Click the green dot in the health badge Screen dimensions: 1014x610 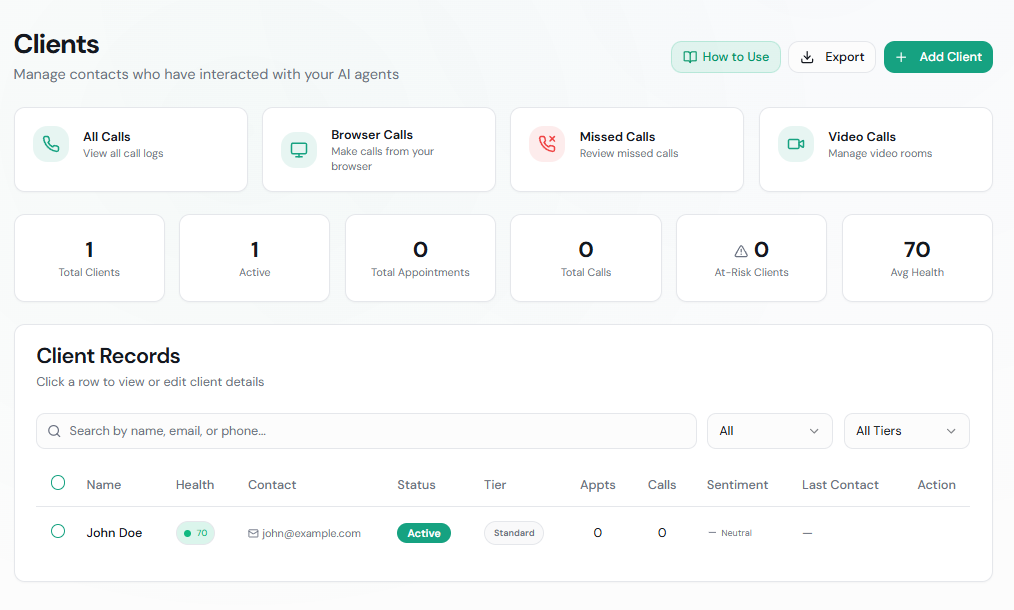pos(188,533)
